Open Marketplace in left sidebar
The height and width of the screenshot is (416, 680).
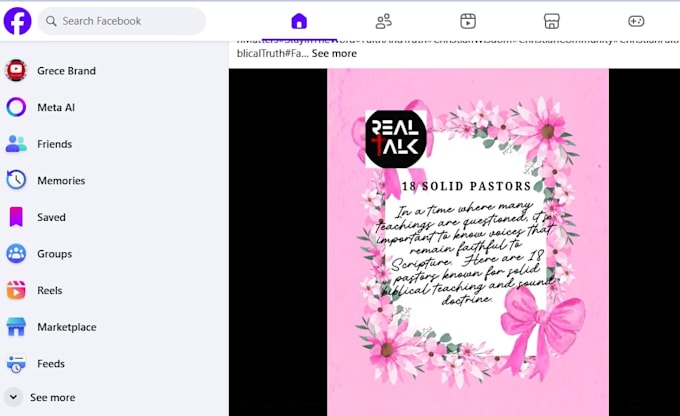click(x=67, y=327)
